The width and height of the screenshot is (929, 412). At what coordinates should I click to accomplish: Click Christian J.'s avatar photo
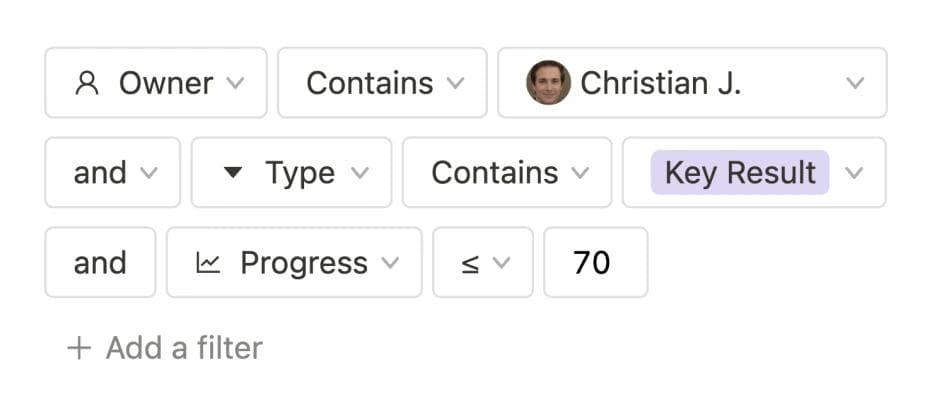coord(548,83)
